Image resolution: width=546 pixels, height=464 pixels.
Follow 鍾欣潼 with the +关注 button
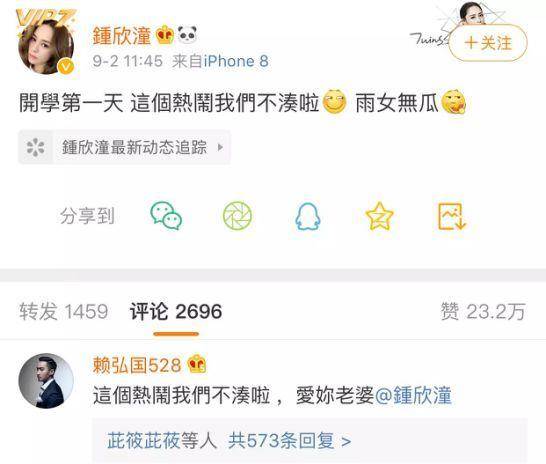pyautogui.click(x=488, y=43)
